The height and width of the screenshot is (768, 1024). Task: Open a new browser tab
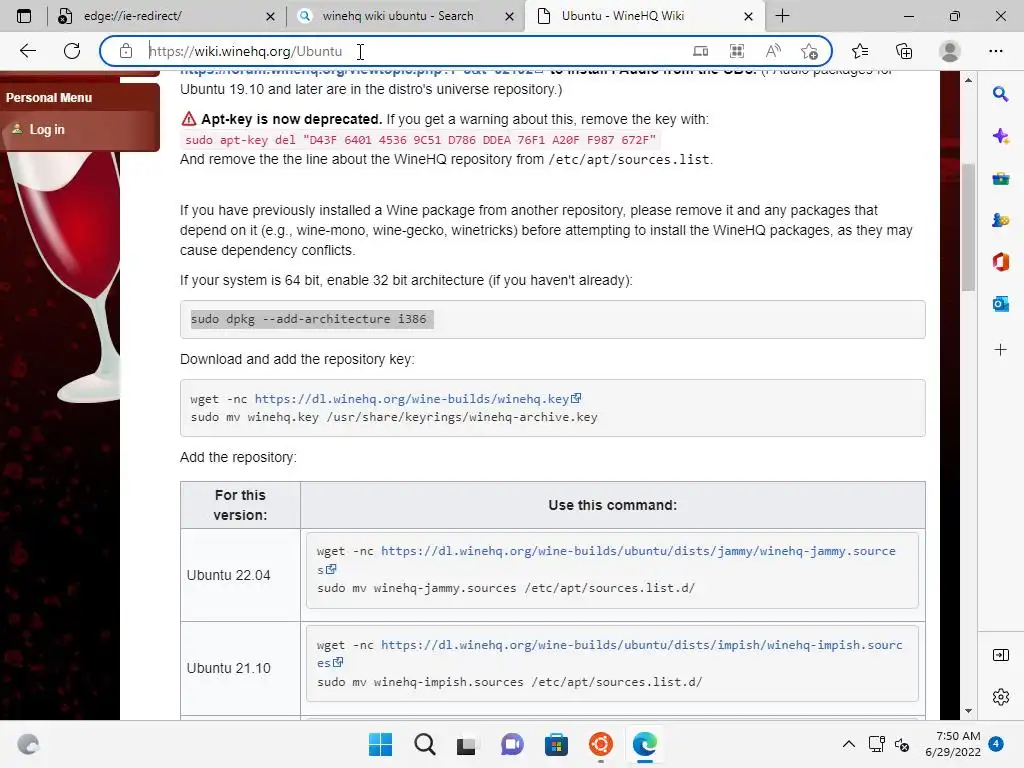coord(782,16)
